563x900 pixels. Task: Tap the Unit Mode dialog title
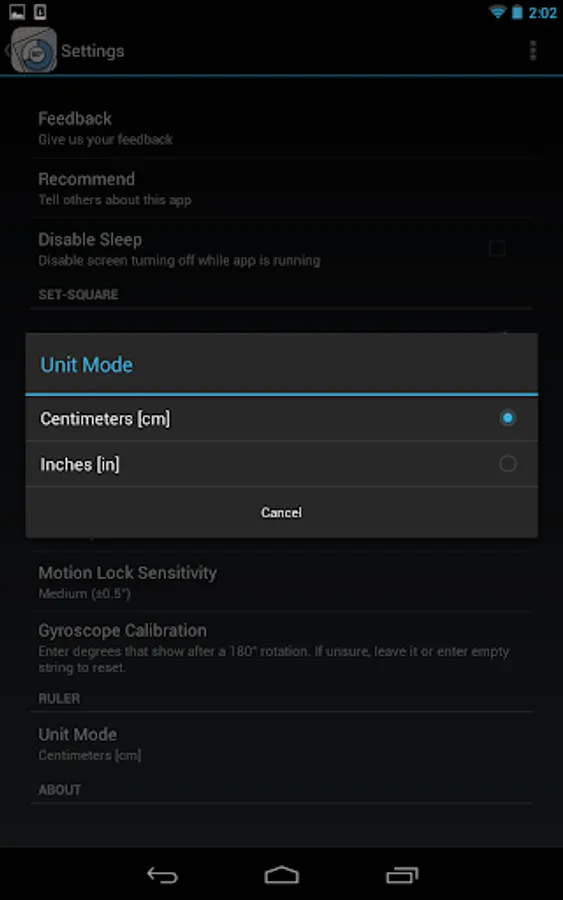tap(87, 365)
